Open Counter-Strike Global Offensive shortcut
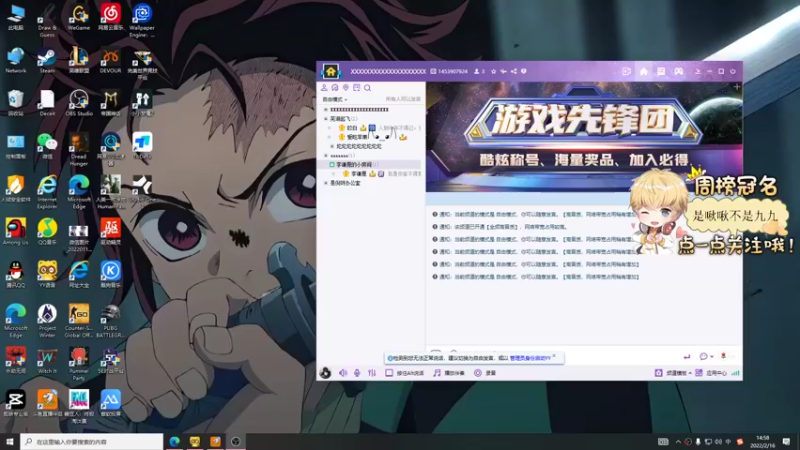Viewport: 800px width, 450px height. pos(79,321)
